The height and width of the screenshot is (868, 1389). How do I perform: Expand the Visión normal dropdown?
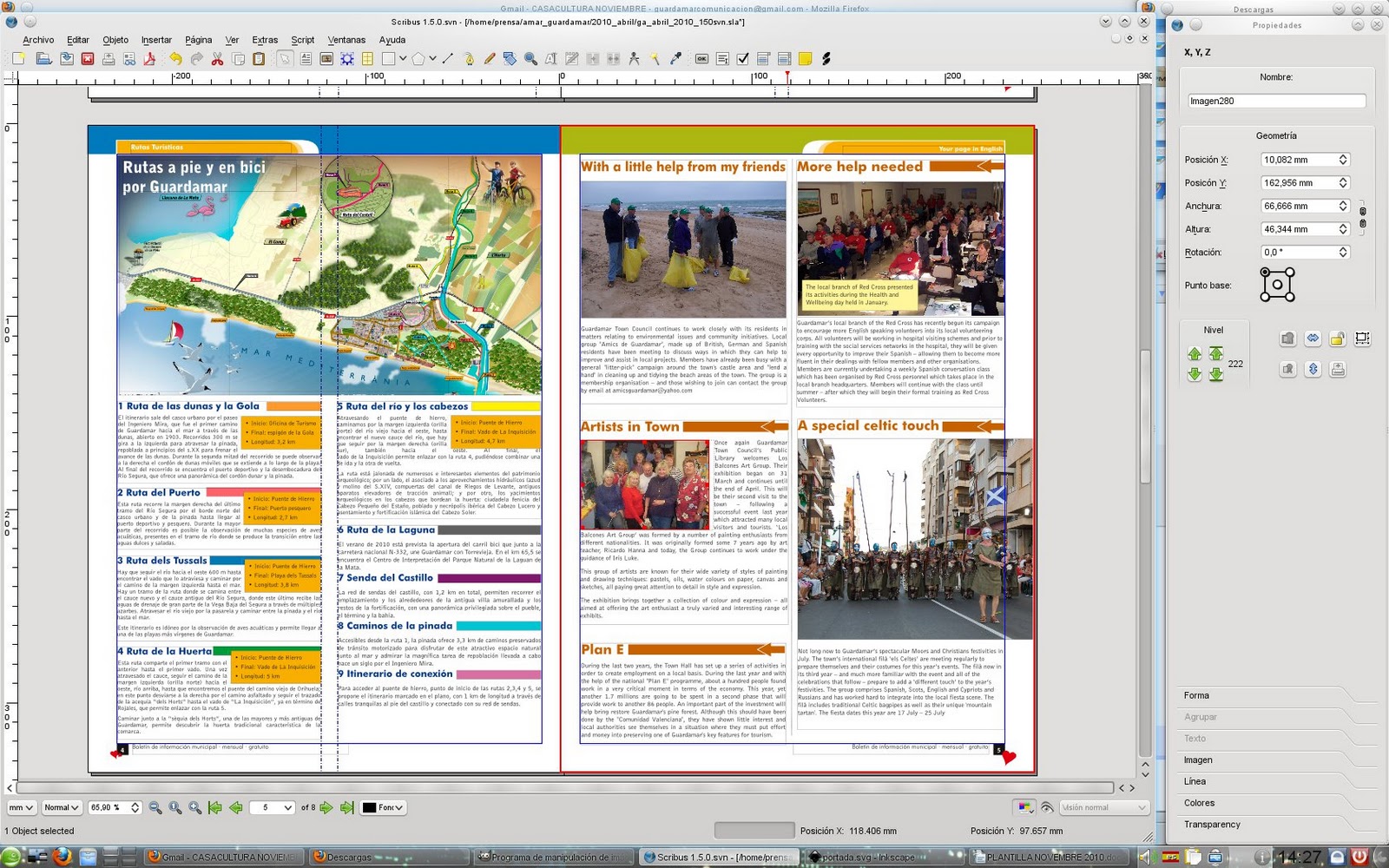[x=1103, y=807]
